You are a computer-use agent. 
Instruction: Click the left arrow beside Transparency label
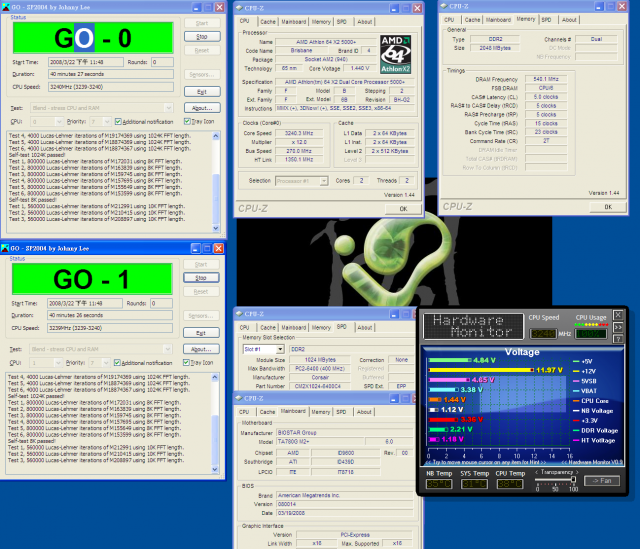point(537,472)
